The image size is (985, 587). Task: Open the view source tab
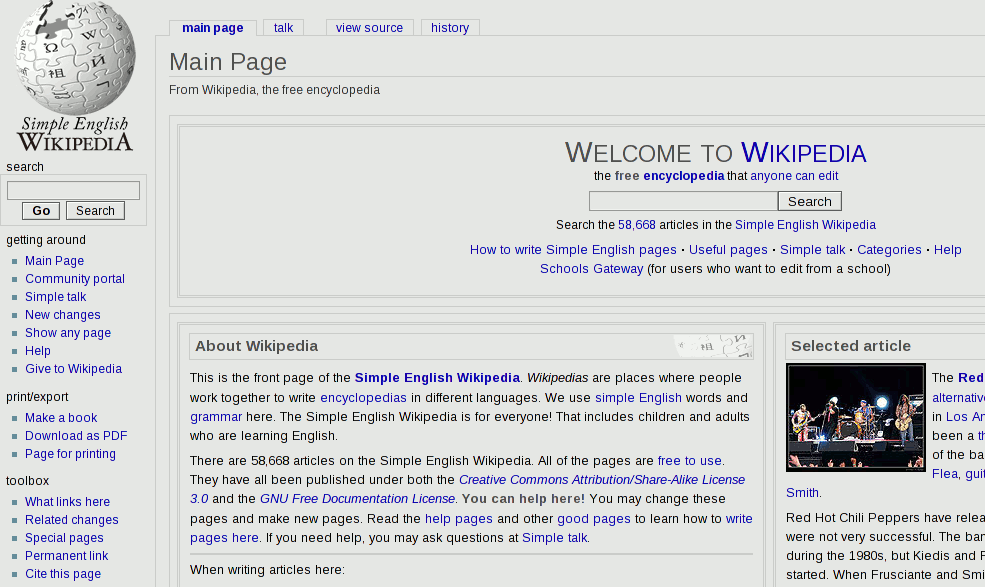pos(369,28)
